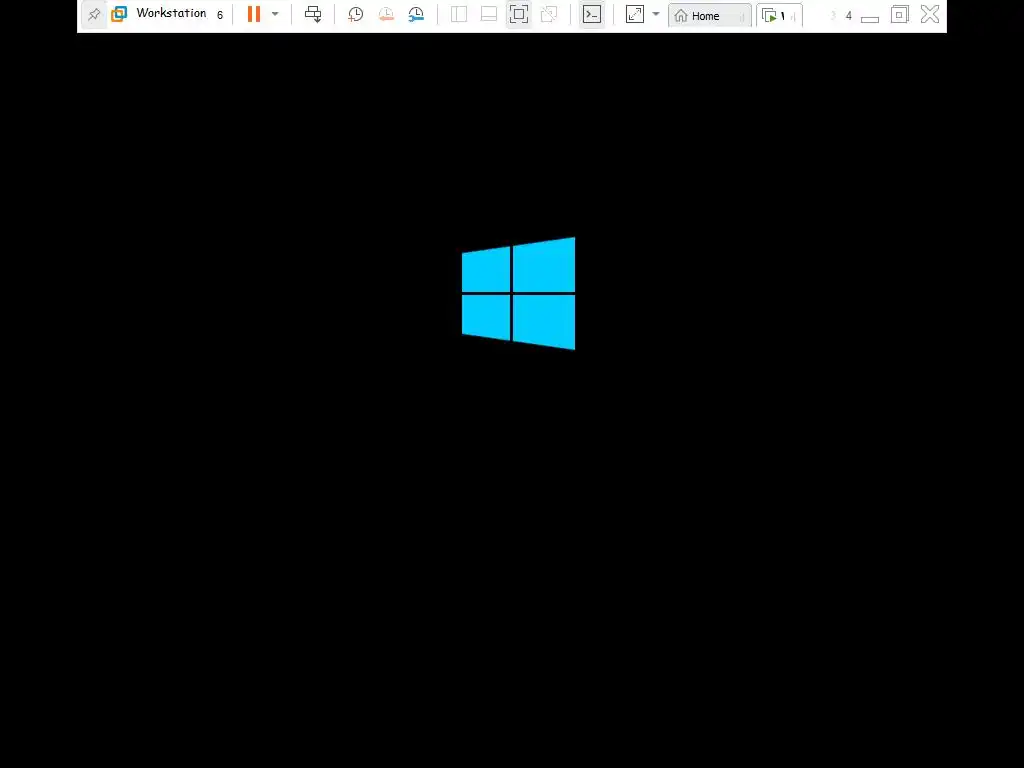1024x768 pixels.
Task: Toggle the thumbnail bar view
Action: tap(488, 14)
